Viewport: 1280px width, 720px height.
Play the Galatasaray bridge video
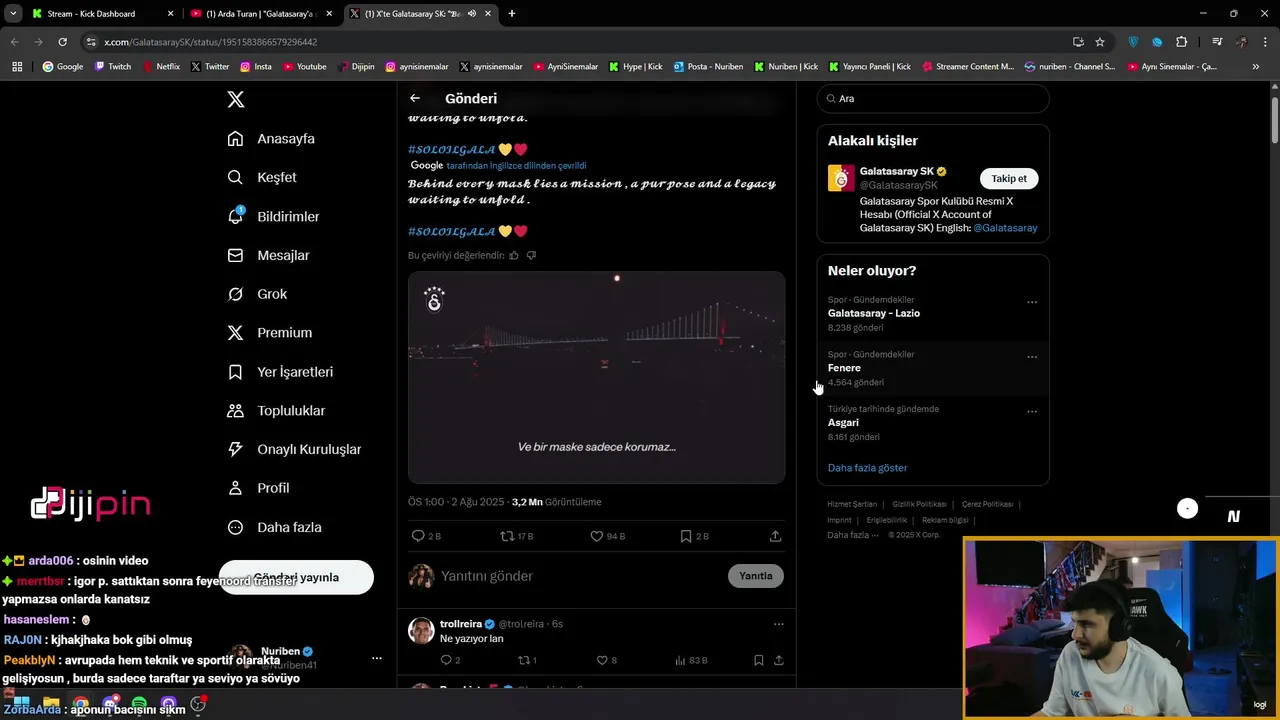click(x=596, y=377)
